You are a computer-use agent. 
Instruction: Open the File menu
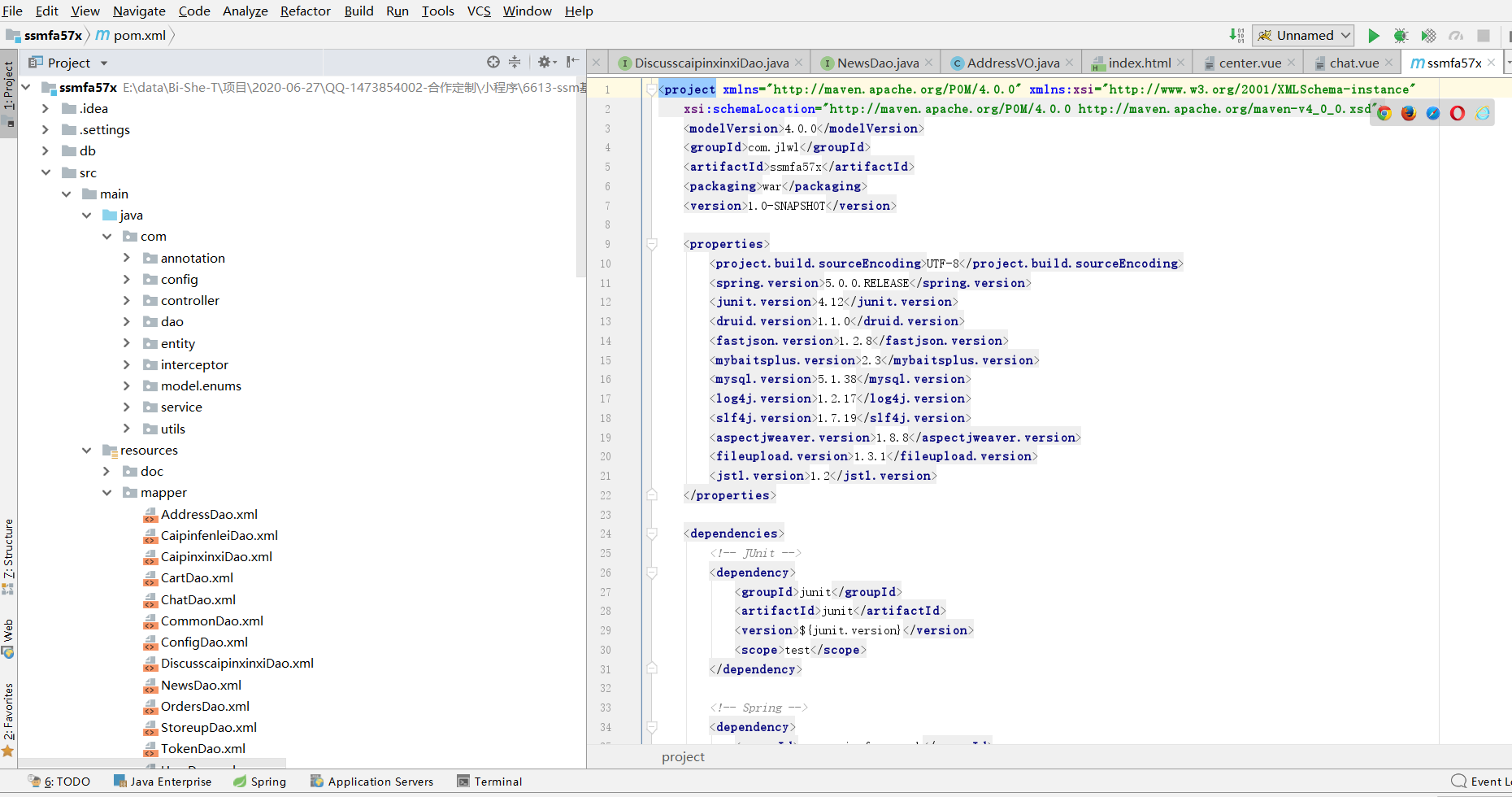[x=13, y=11]
